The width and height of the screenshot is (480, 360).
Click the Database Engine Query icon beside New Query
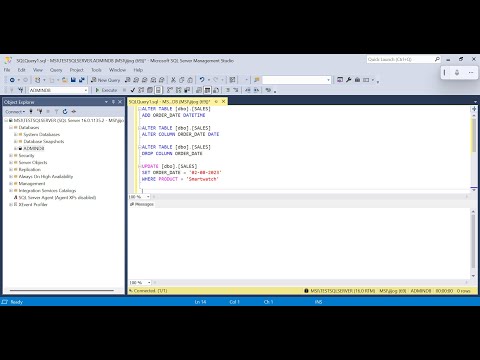point(127,80)
